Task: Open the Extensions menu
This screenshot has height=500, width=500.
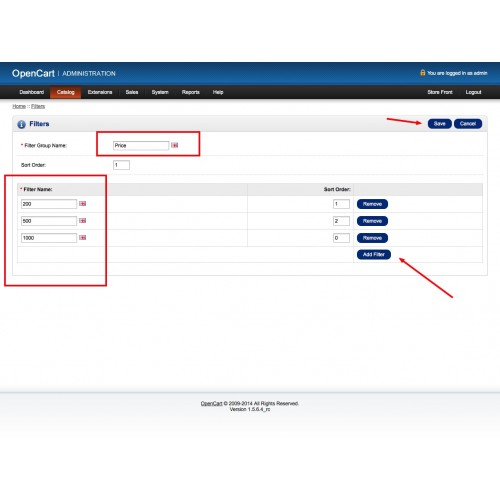Action: (100, 92)
